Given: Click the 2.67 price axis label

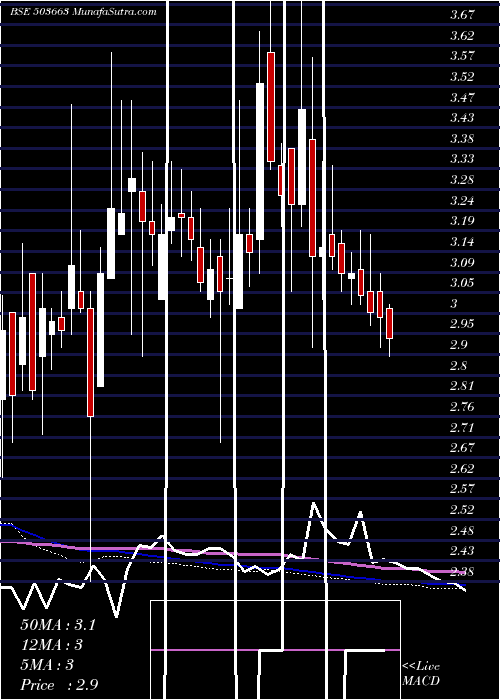Looking at the screenshot, I should click(x=462, y=448).
